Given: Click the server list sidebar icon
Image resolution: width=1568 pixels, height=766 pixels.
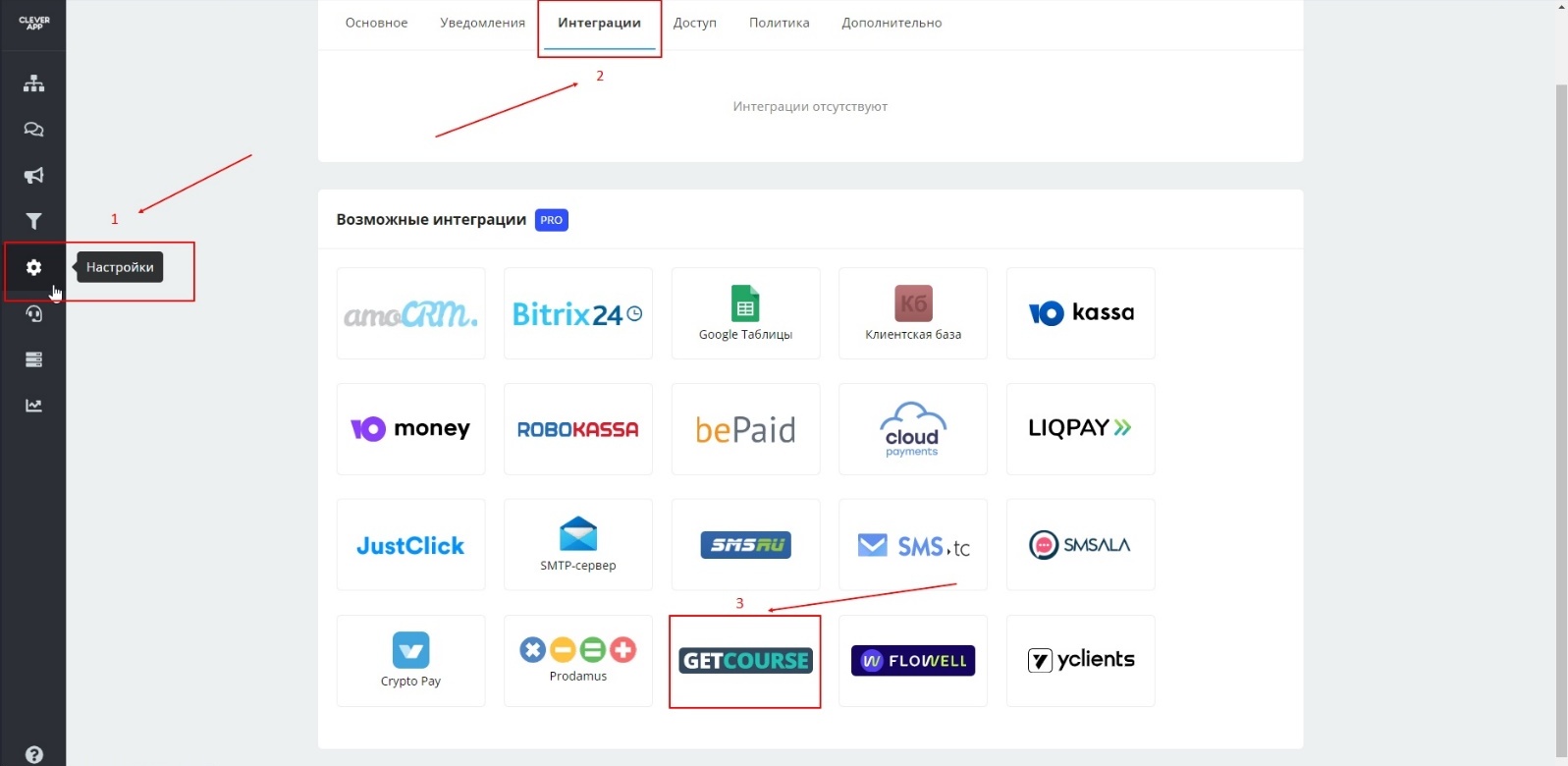Looking at the screenshot, I should point(33,359).
